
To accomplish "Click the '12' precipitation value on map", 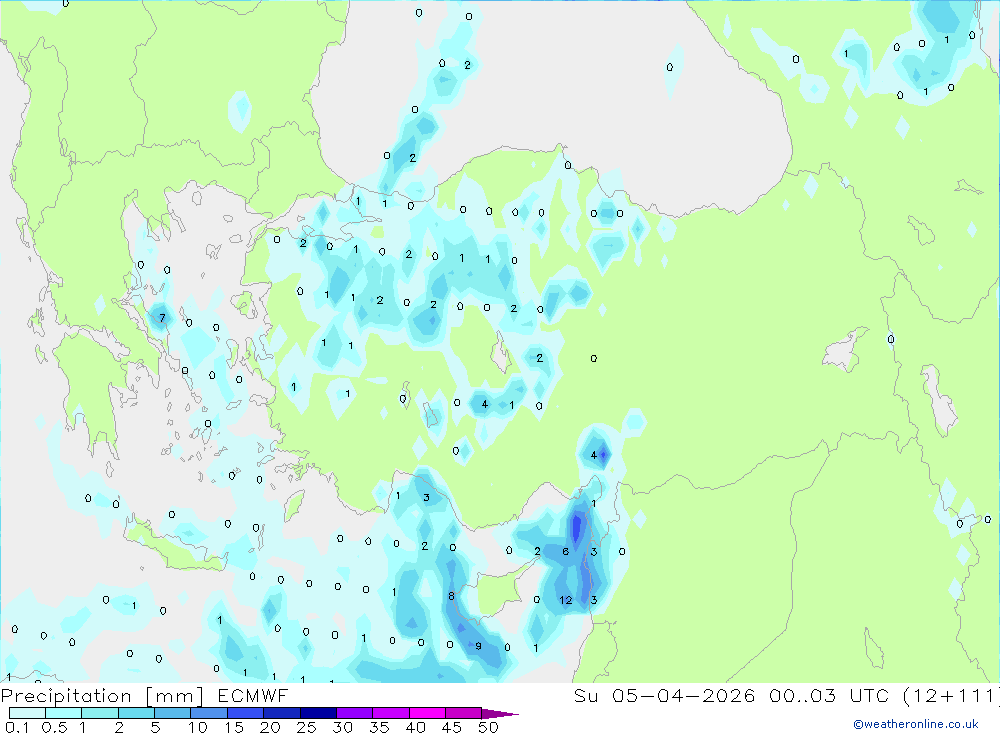I will pos(566,600).
